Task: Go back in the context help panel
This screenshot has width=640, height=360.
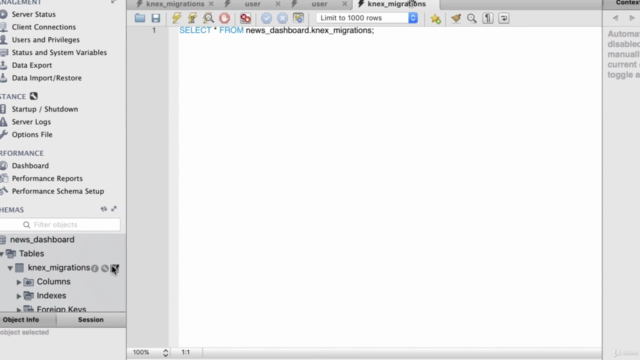Action: point(615,18)
